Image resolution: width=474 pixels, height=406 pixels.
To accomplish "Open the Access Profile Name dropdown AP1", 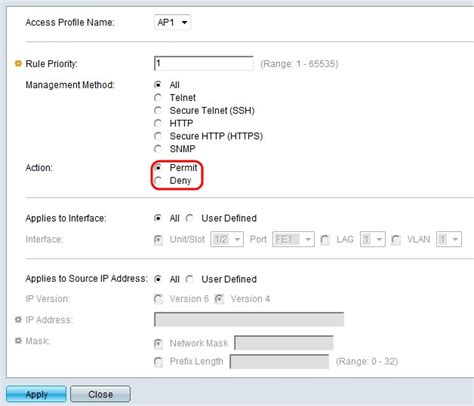I will point(172,22).
